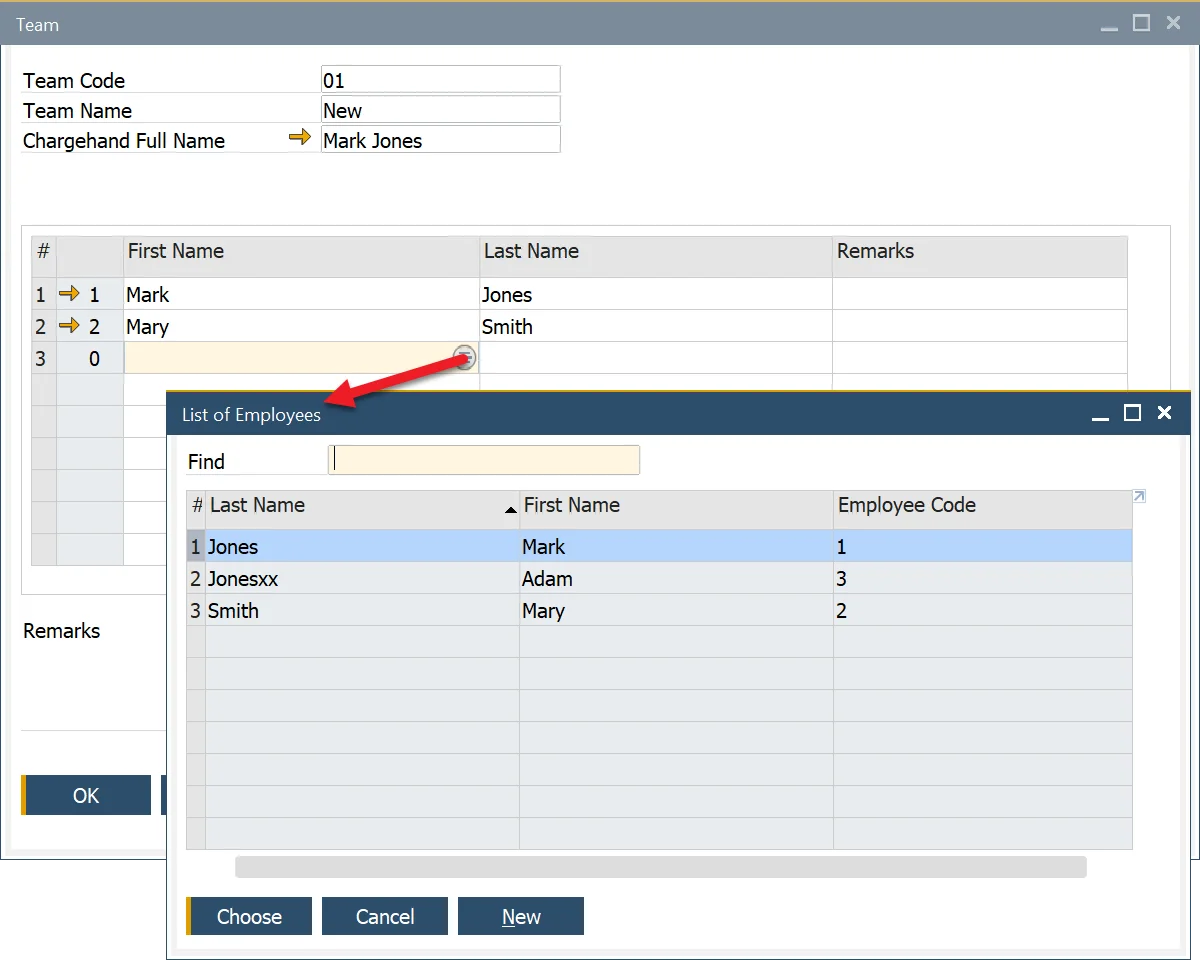Click the form settings icon above employee list
The height and width of the screenshot is (960, 1200).
(x=1139, y=496)
